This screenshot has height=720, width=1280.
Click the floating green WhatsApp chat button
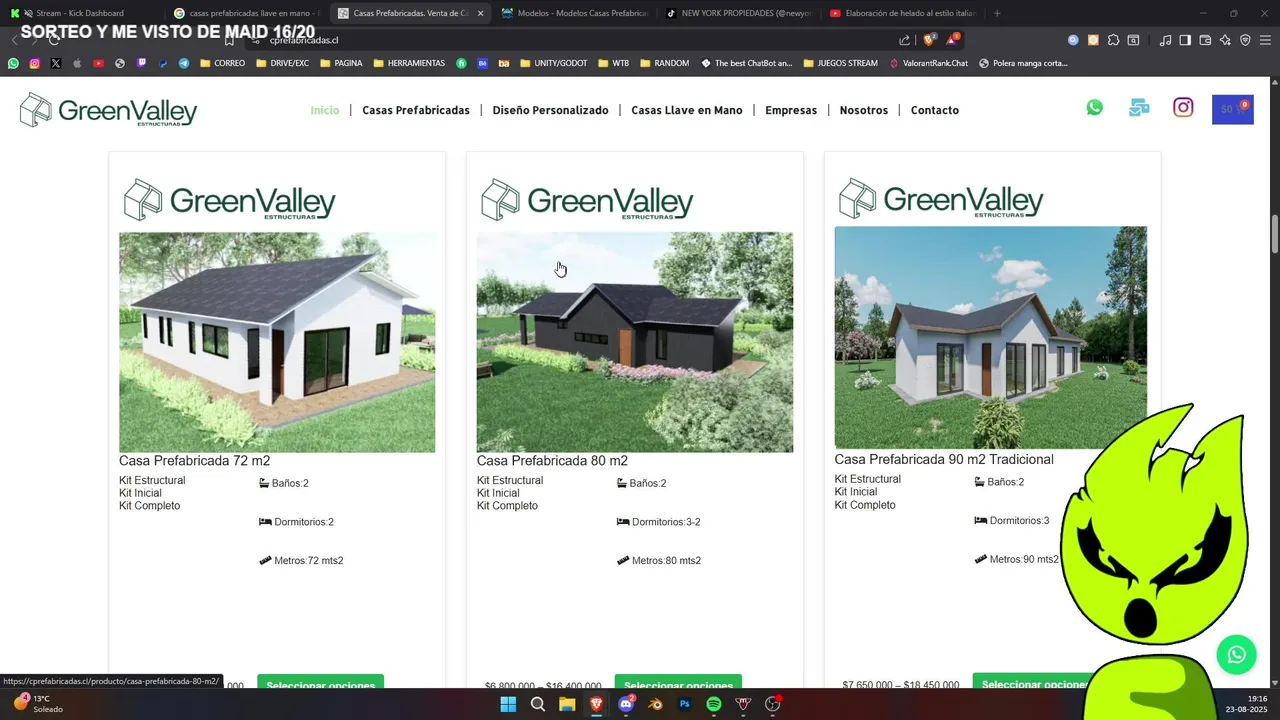[x=1237, y=655]
